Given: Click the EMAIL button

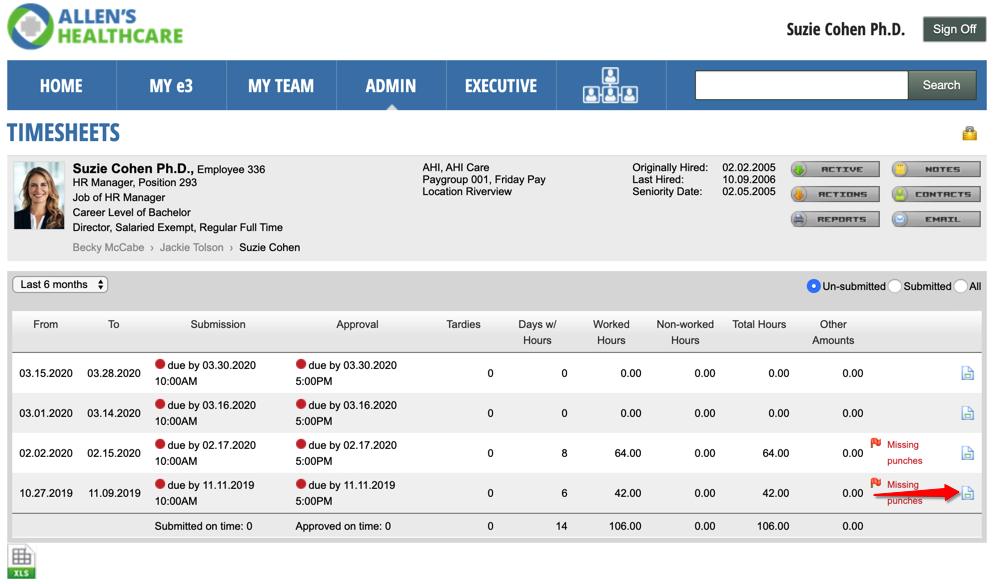Looking at the screenshot, I should click(936, 218).
